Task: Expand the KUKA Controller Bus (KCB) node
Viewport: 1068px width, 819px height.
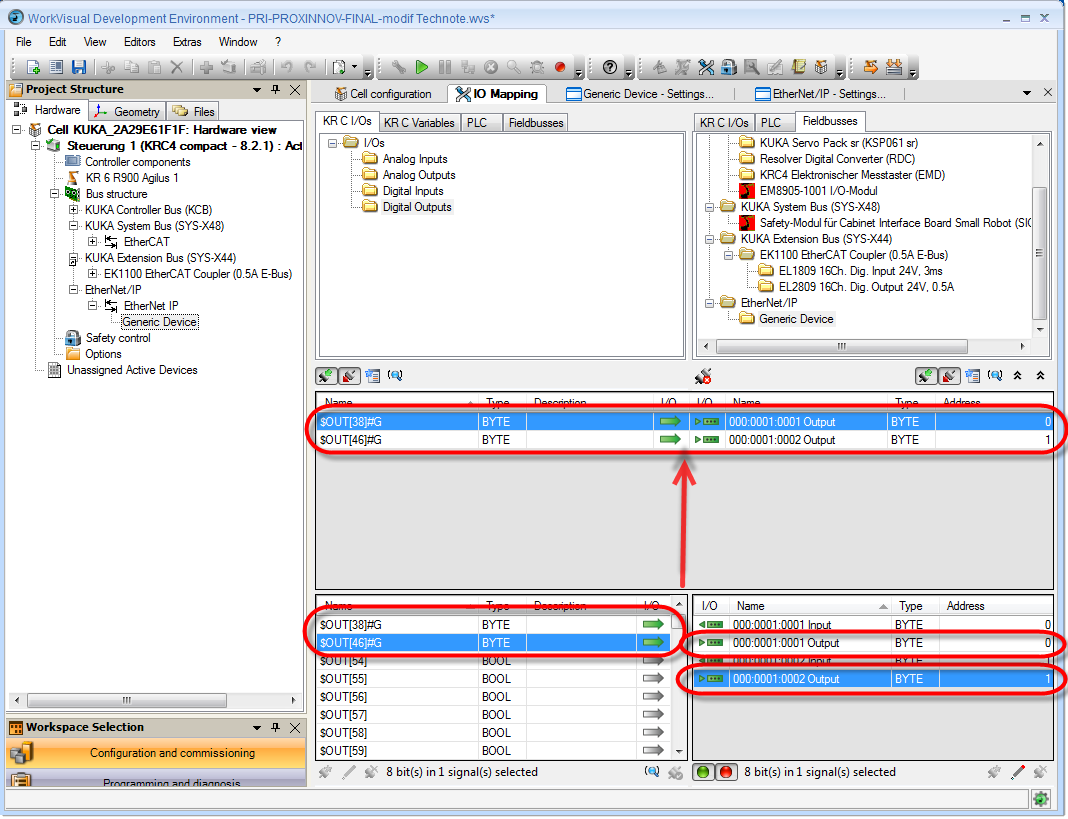Action: 74,210
